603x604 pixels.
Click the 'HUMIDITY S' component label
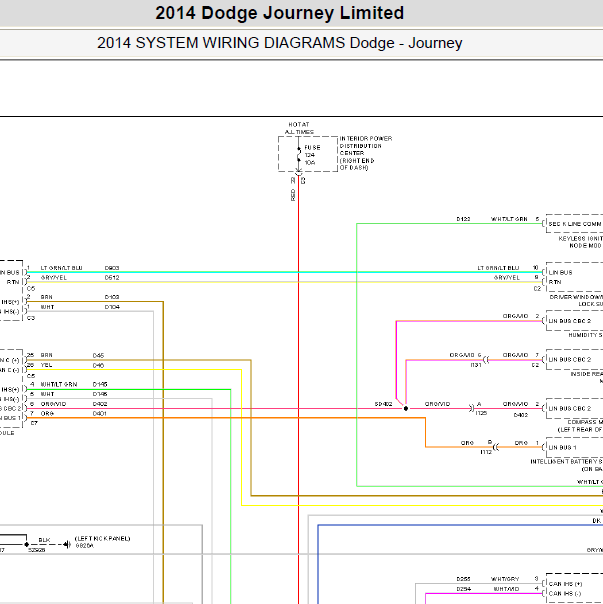586,335
